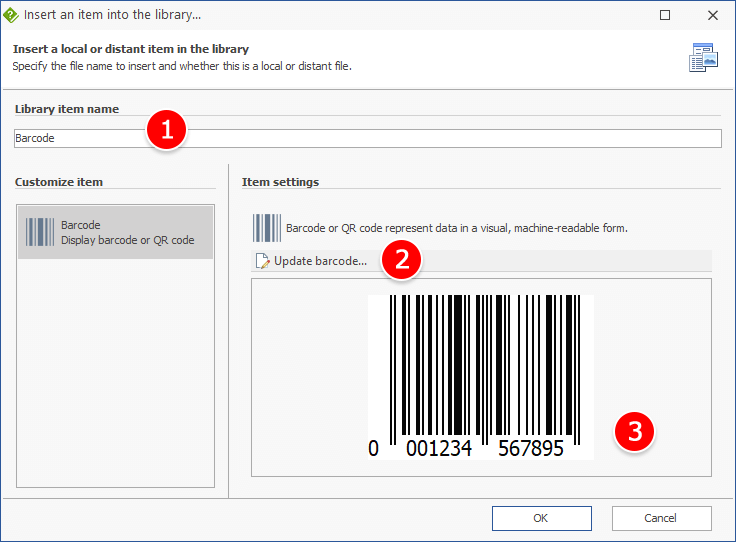Click the 'Library item name' label
Screen dimensions: 736x542
click(x=67, y=109)
